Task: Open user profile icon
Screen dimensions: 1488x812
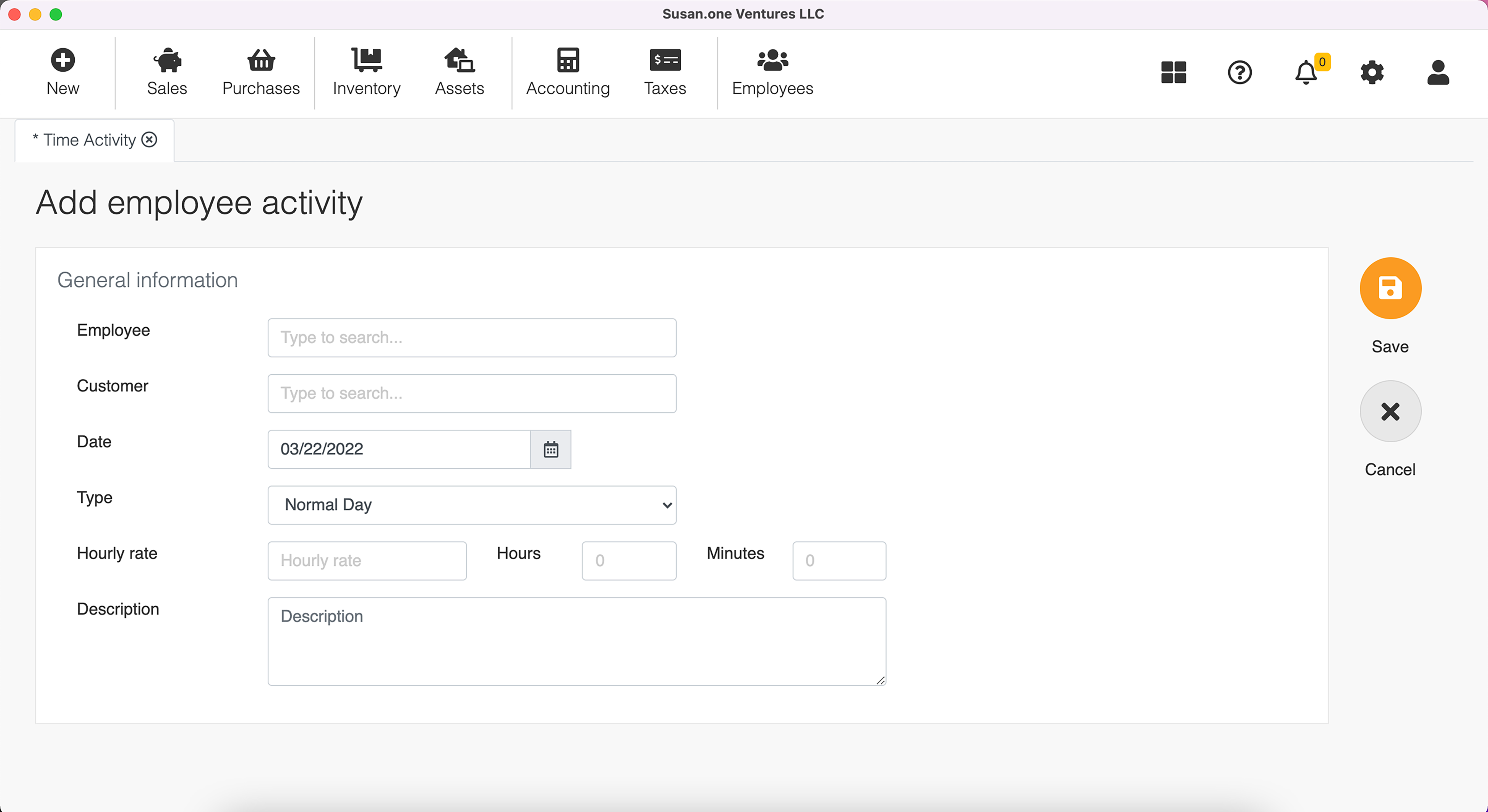Action: coord(1438,73)
